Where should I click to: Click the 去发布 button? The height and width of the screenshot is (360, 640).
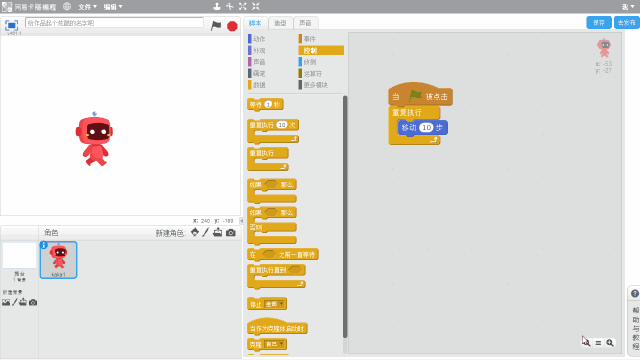coord(627,22)
